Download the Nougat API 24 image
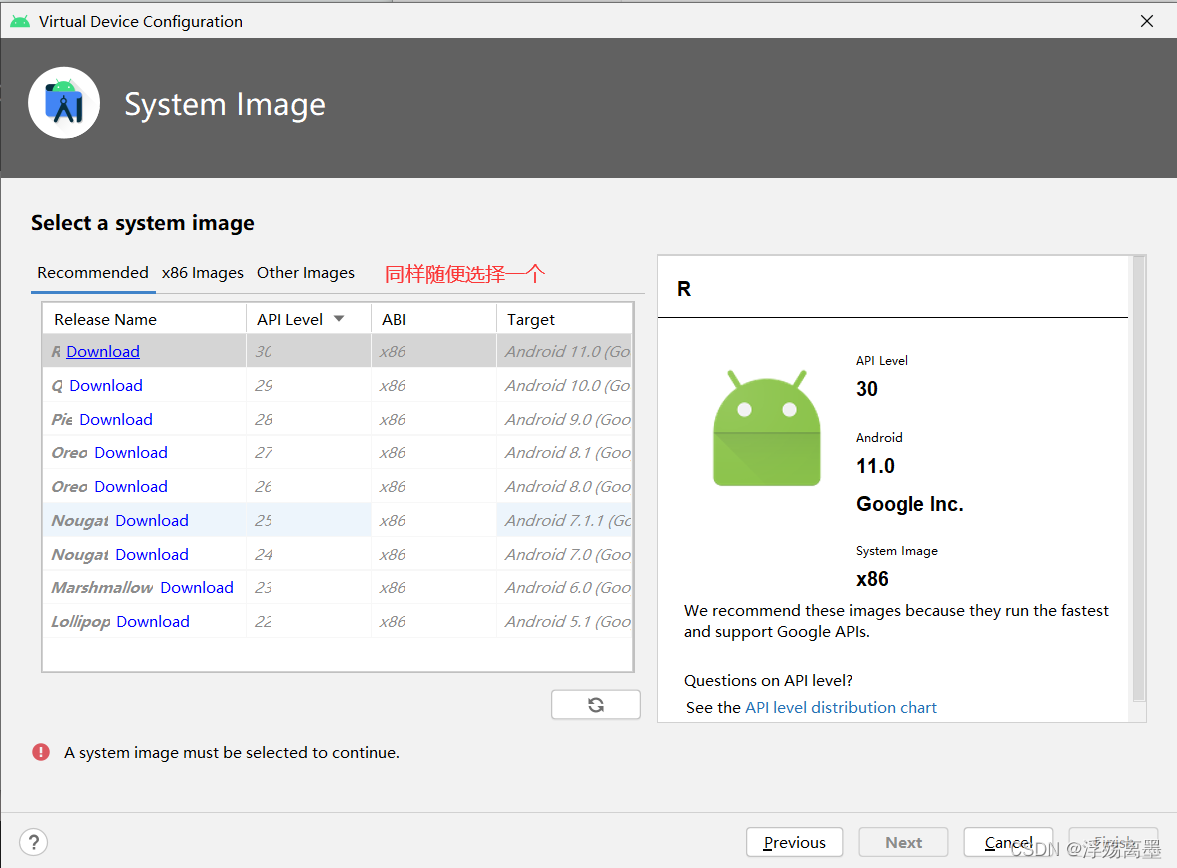1177x868 pixels. click(x=152, y=554)
